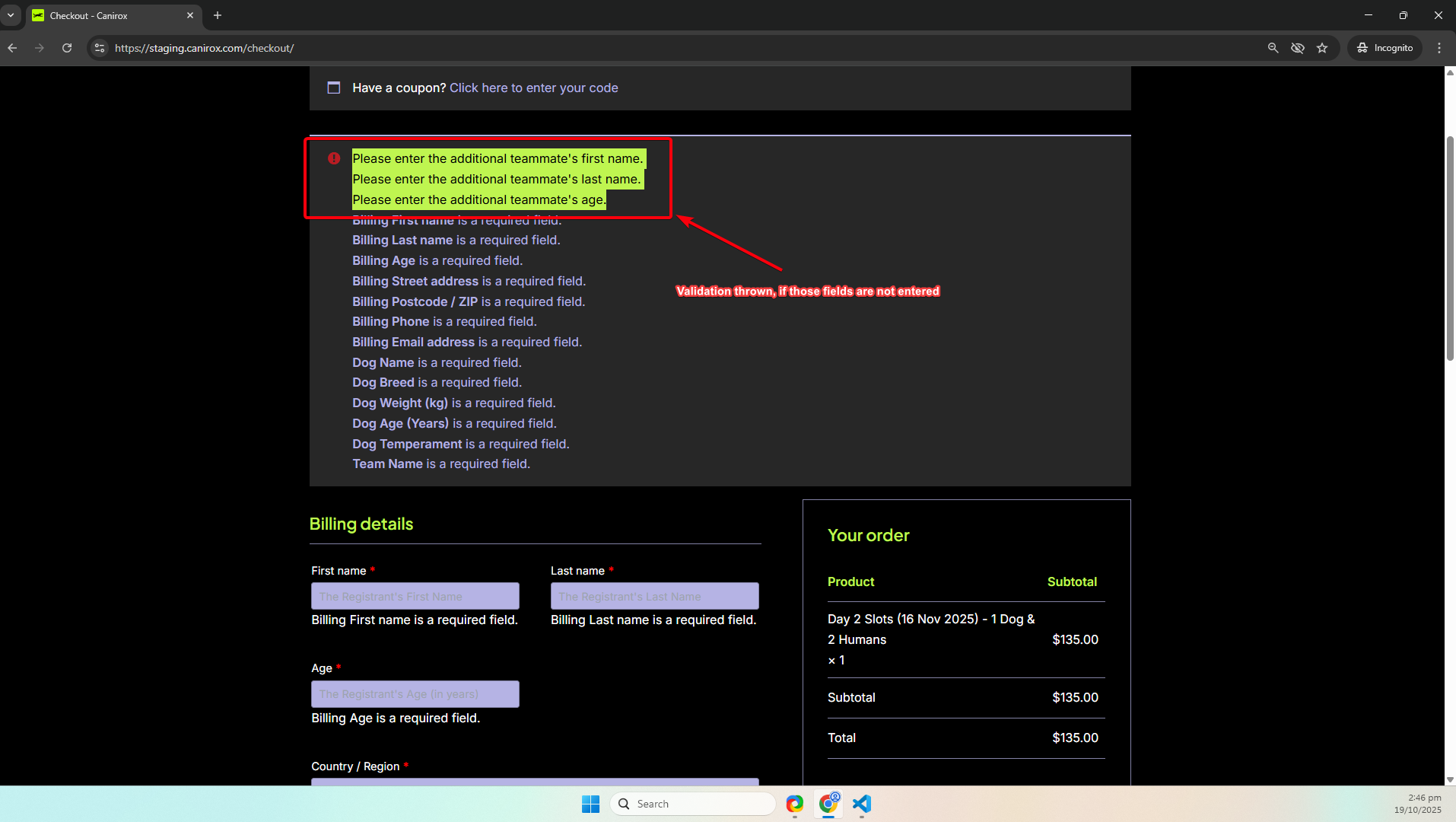The height and width of the screenshot is (822, 1456).
Task: Click the browser back arrow
Action: pyautogui.click(x=12, y=48)
